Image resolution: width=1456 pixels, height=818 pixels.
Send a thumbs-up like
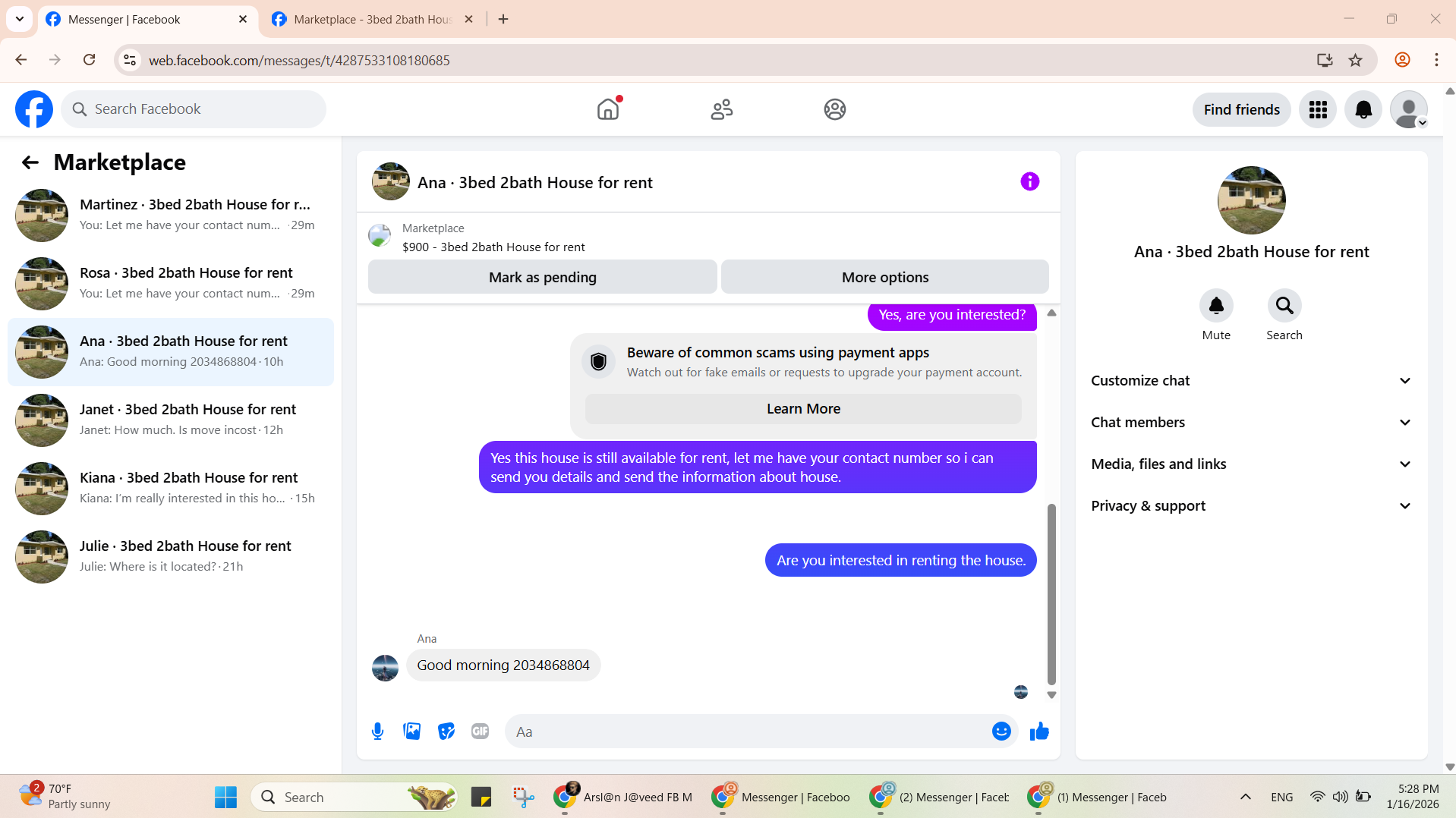pos(1039,731)
